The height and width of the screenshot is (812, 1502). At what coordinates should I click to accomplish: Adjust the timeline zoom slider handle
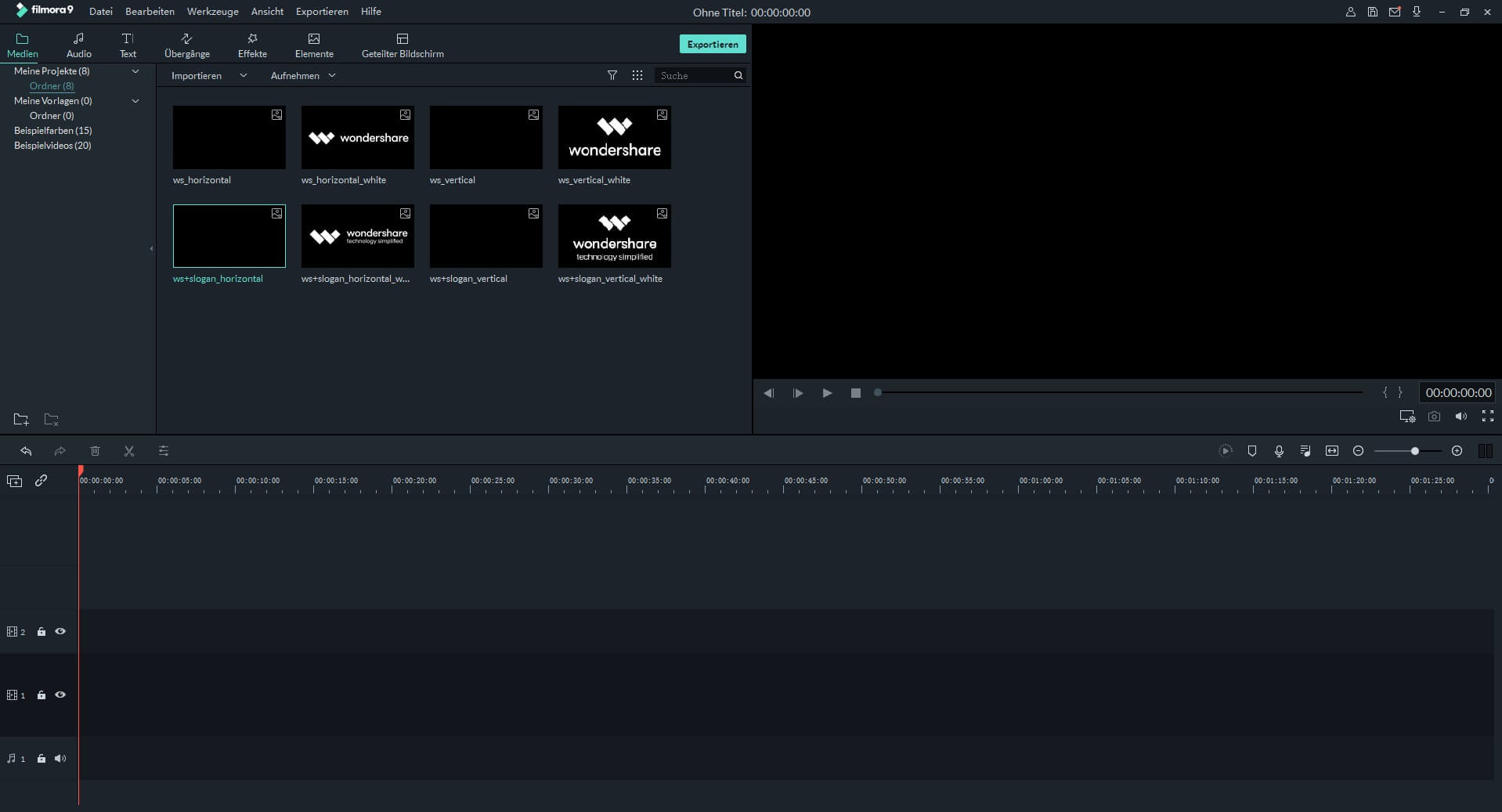click(x=1415, y=451)
